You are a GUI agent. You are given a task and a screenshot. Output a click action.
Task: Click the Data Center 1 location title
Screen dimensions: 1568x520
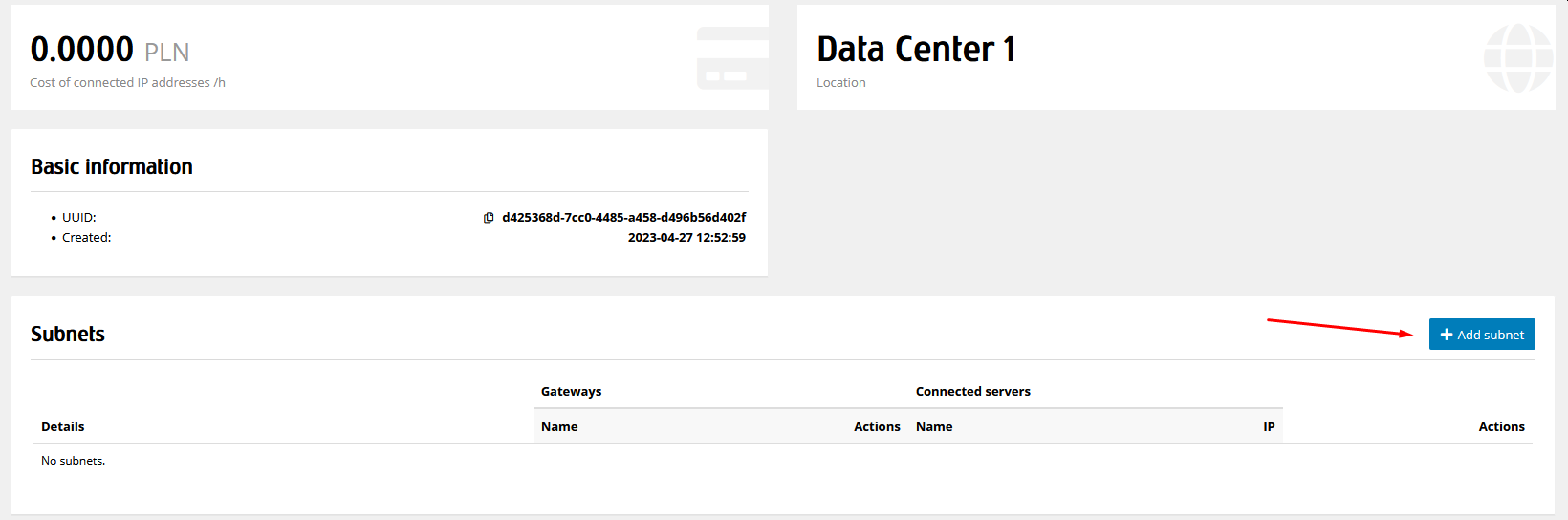(x=916, y=50)
